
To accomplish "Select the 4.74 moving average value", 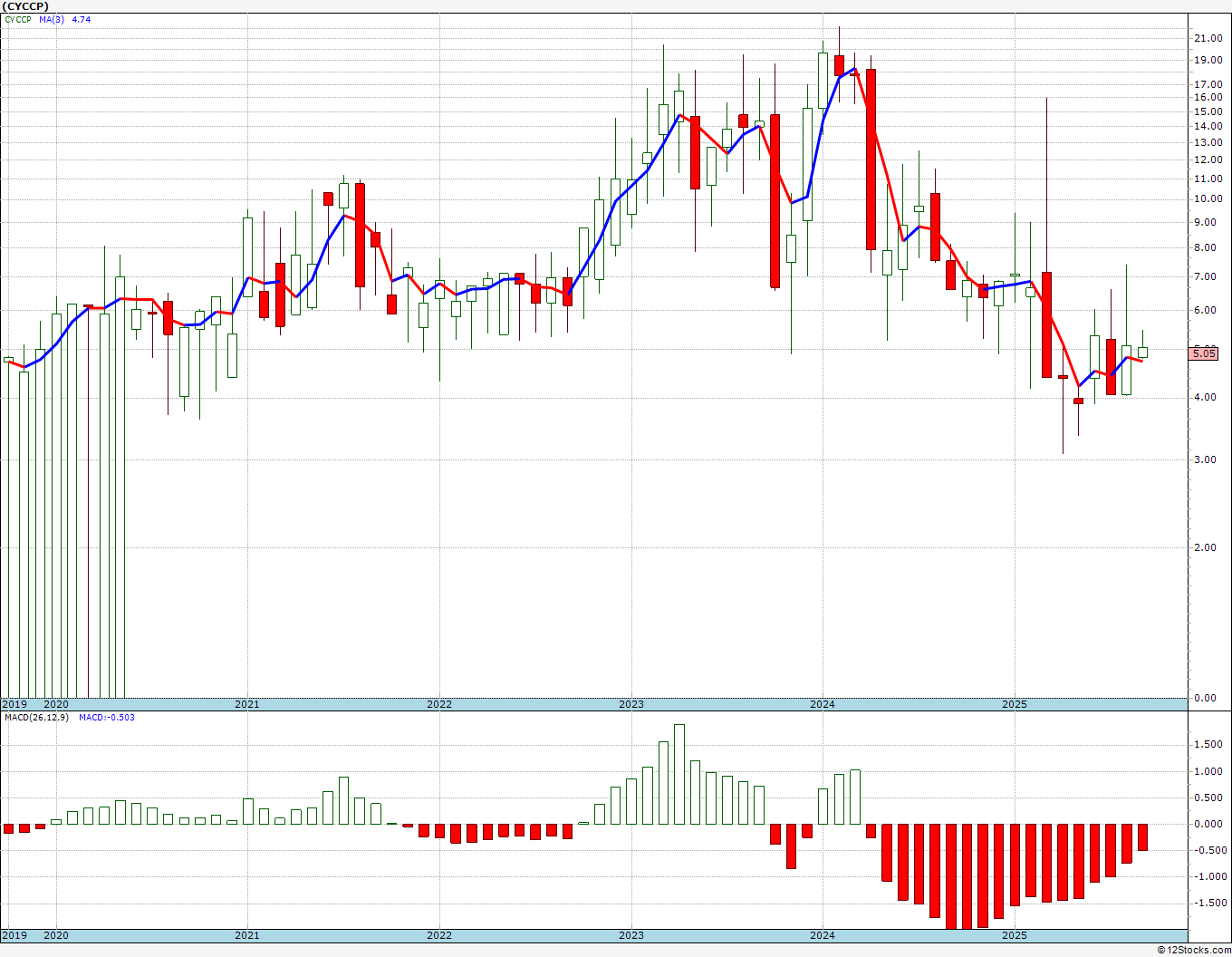I will coord(82,19).
